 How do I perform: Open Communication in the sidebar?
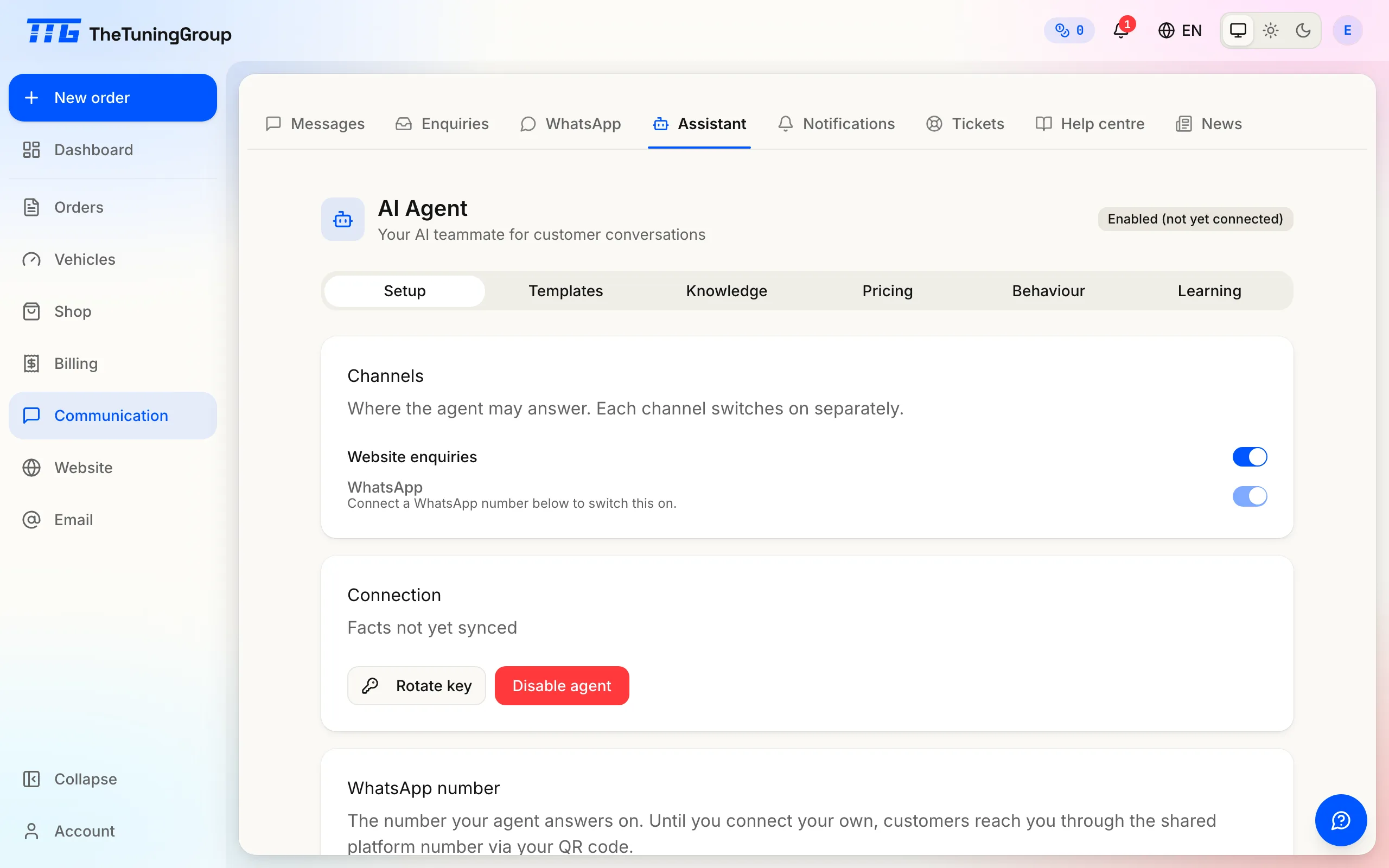coord(112,416)
